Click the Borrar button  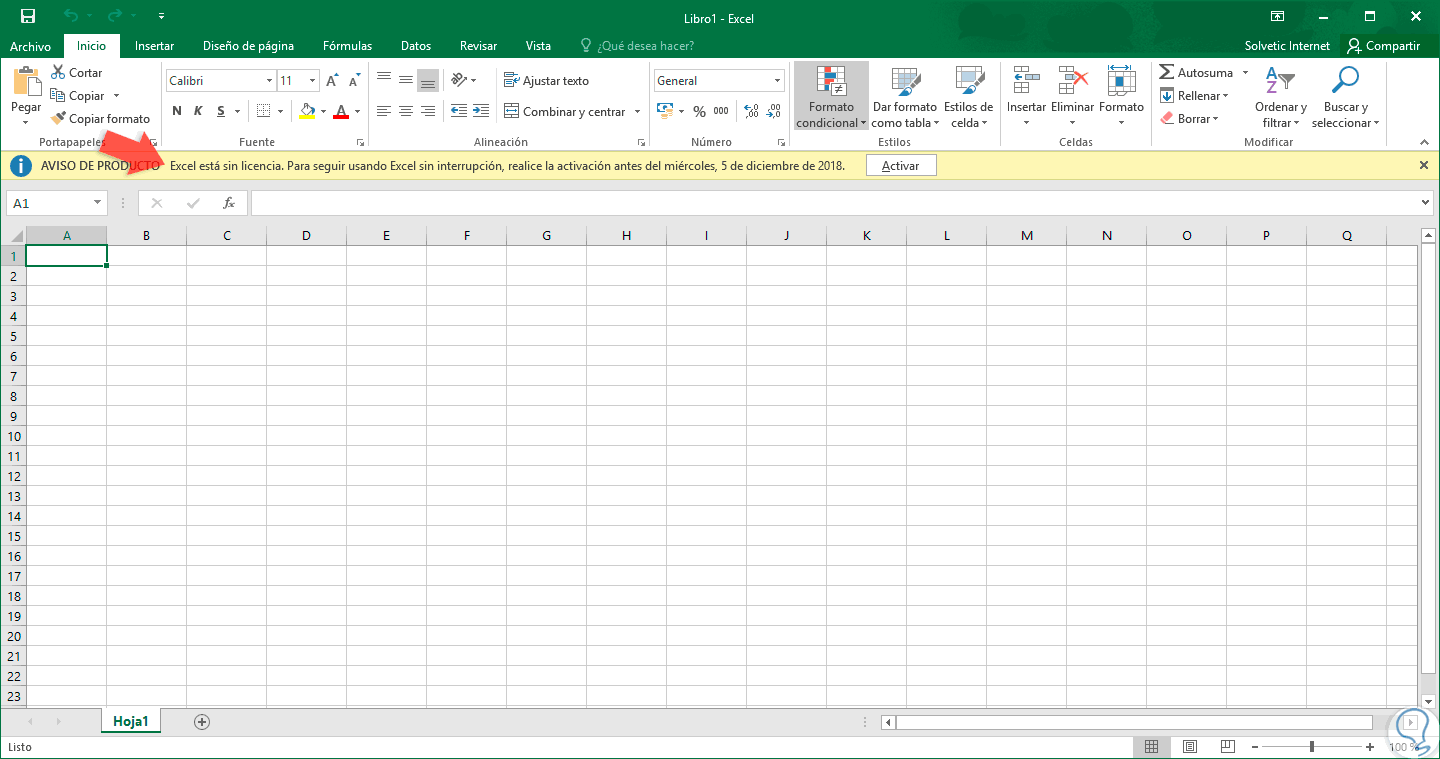[1190, 119]
